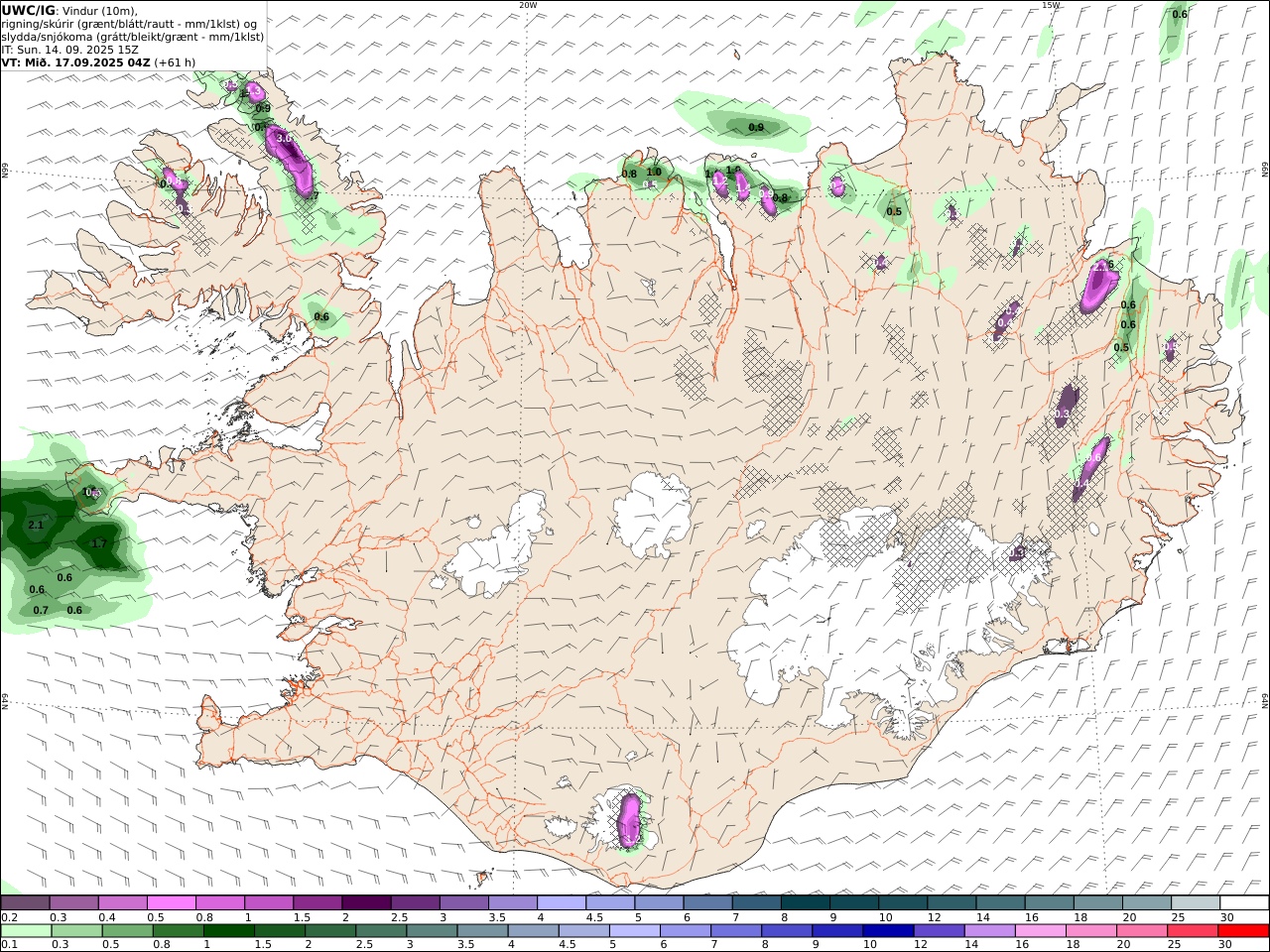The height and width of the screenshot is (952, 1270).
Task: Click the 1.7 rain value on the map
Action: tap(99, 543)
